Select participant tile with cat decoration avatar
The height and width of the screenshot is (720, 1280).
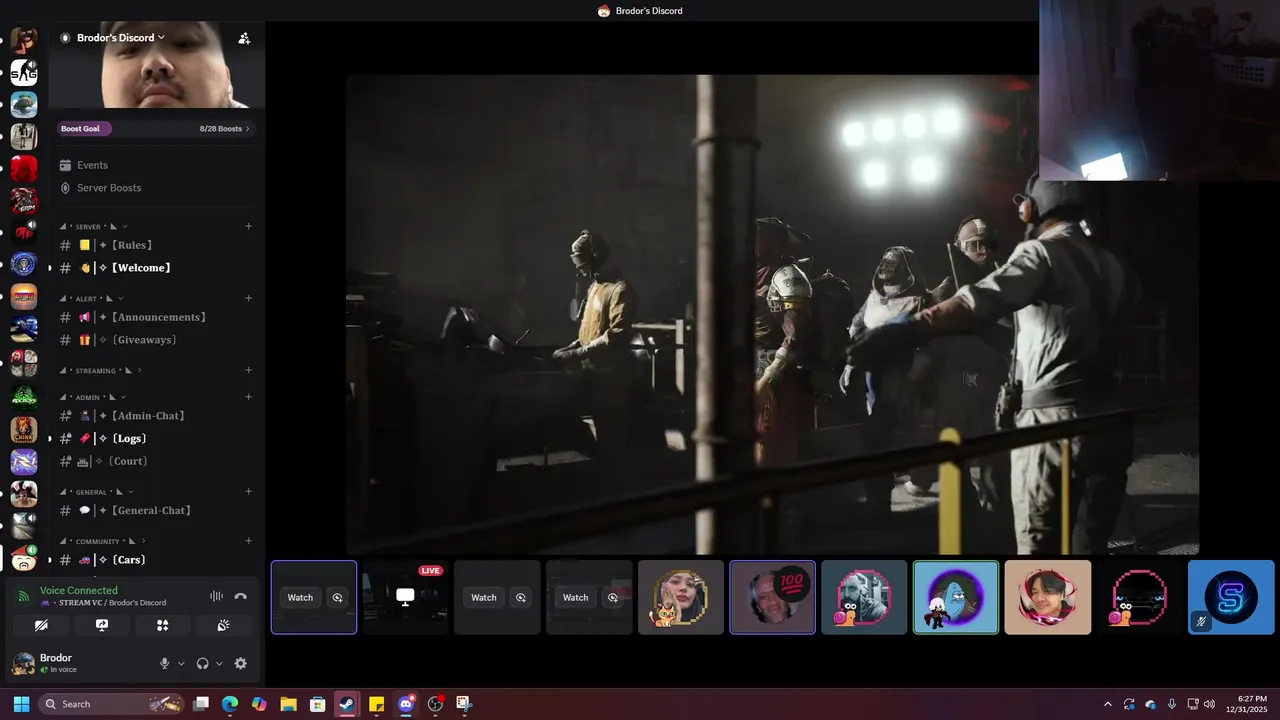681,597
